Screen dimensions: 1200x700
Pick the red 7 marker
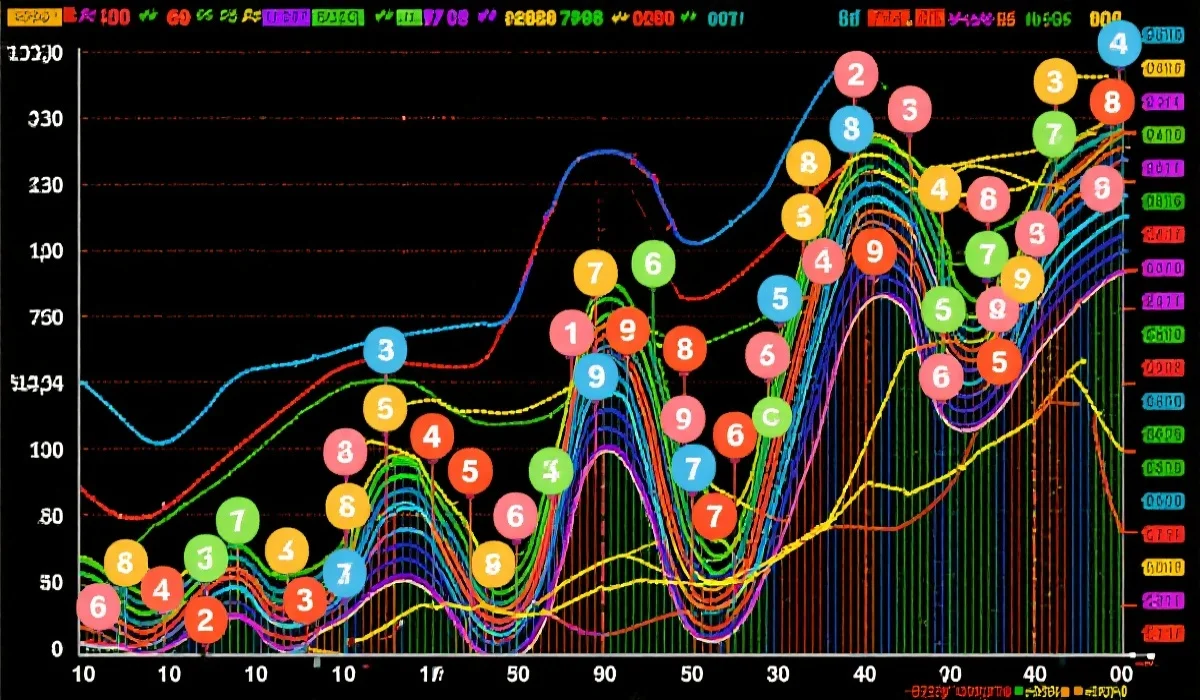(714, 516)
